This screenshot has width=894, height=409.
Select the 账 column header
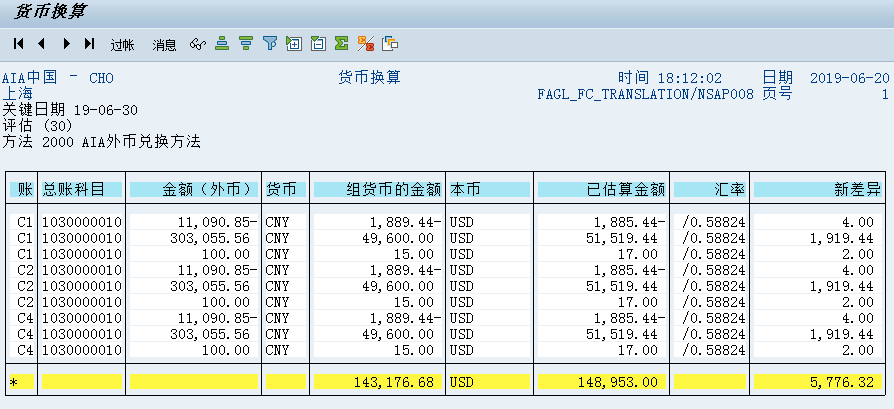point(22,189)
